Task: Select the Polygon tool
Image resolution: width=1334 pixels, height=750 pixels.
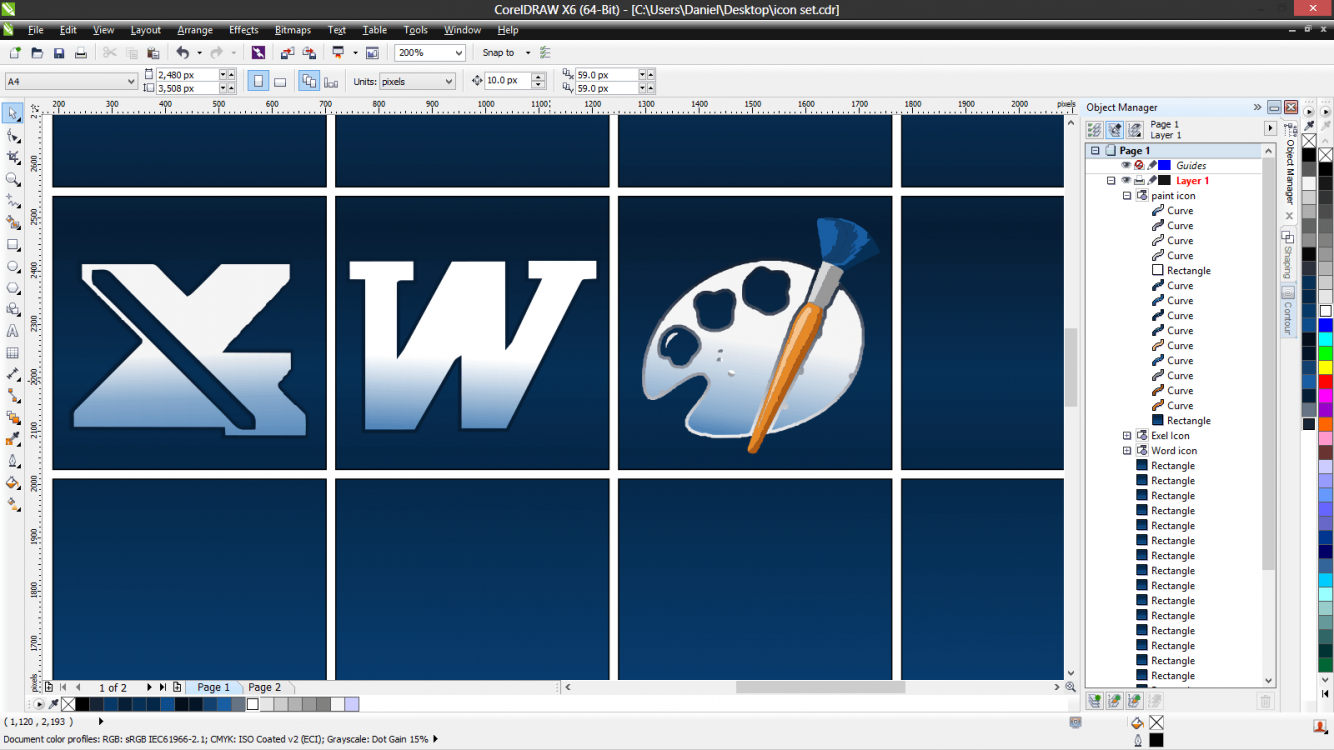Action: tap(13, 288)
